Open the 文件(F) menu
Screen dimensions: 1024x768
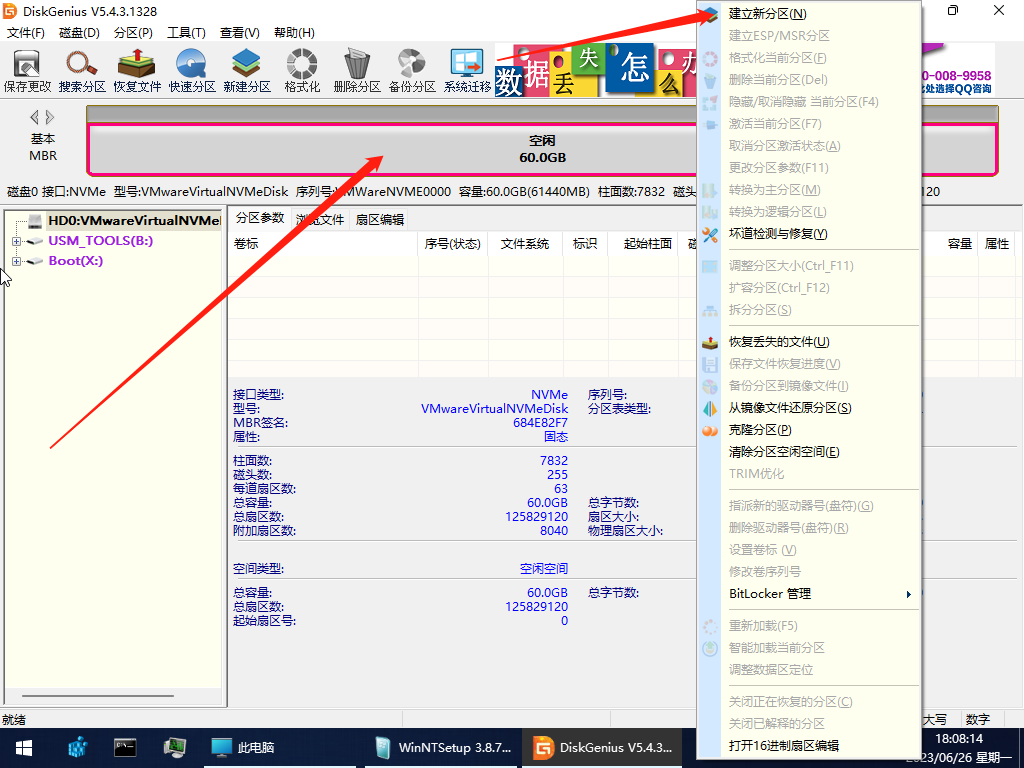[x=25, y=33]
